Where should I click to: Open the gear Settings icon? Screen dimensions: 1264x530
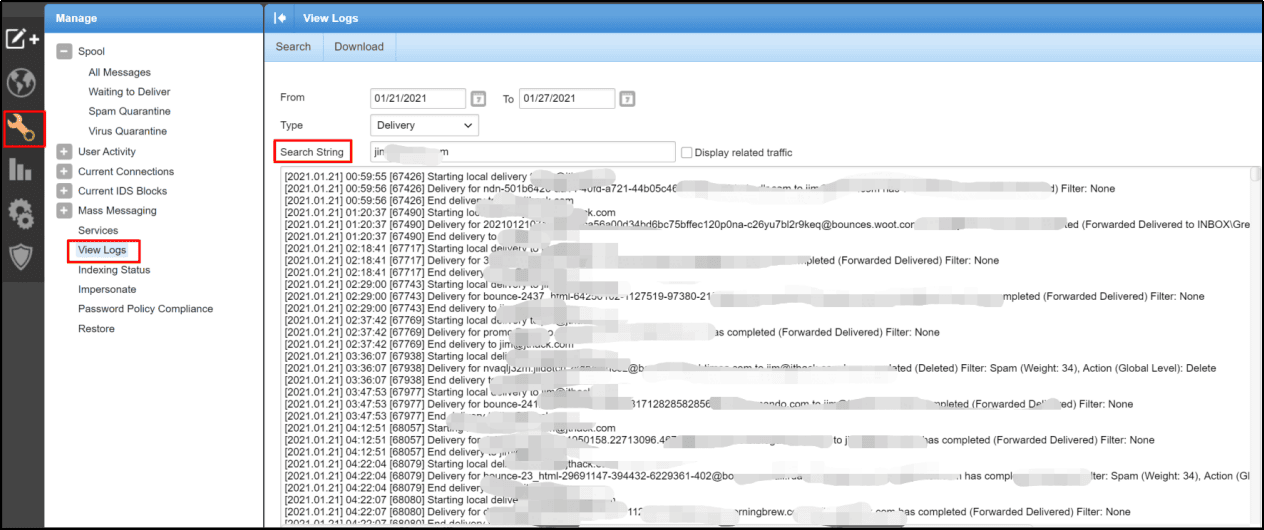click(x=21, y=213)
